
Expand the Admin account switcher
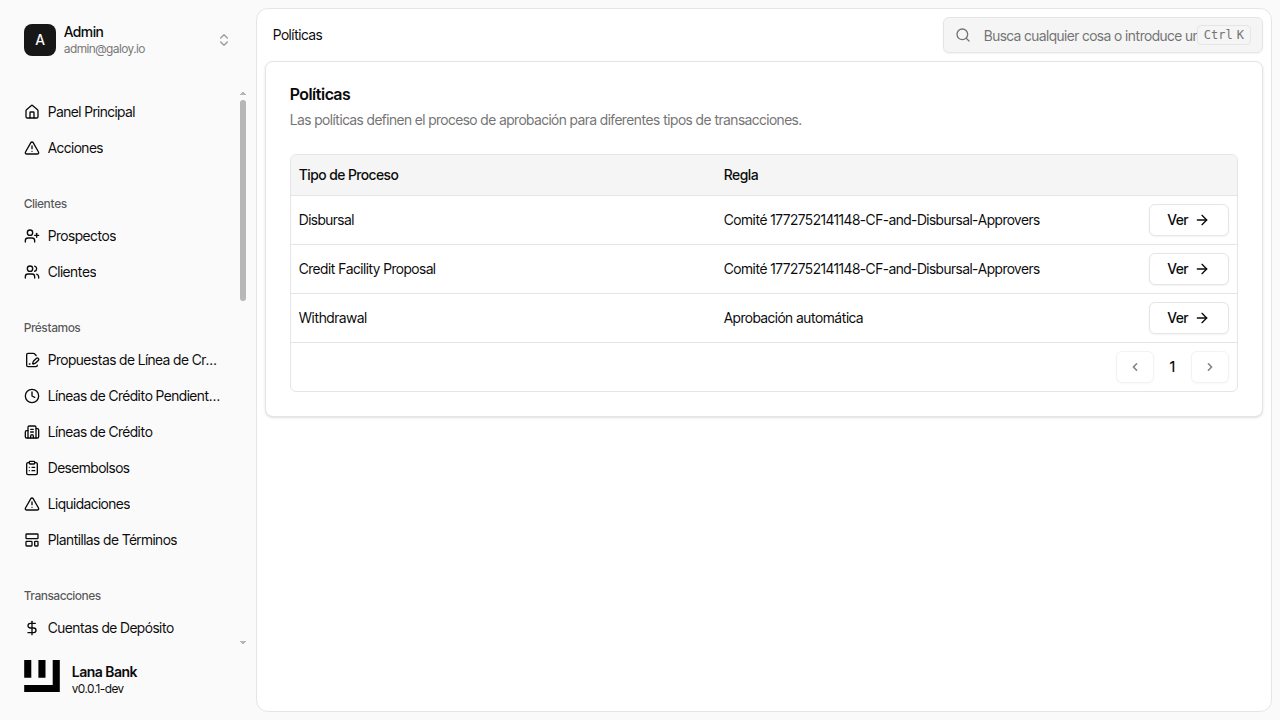(x=224, y=40)
